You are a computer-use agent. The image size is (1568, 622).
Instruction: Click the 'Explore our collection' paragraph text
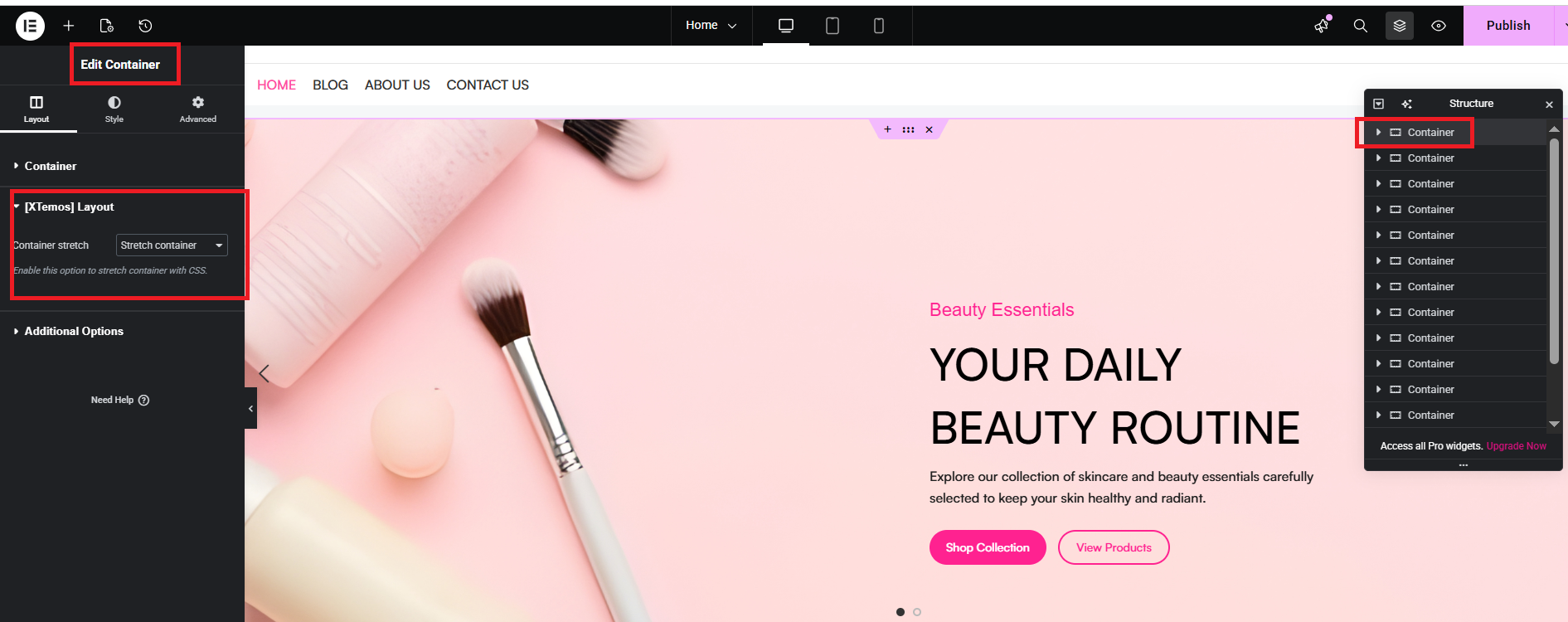[1121, 488]
